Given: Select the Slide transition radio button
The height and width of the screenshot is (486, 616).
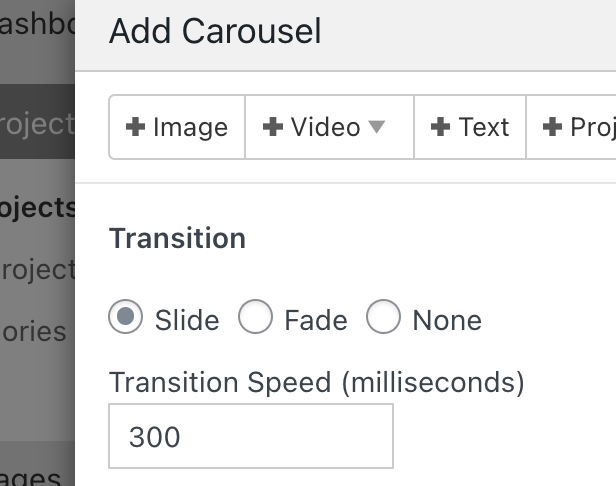Looking at the screenshot, I should [x=126, y=318].
